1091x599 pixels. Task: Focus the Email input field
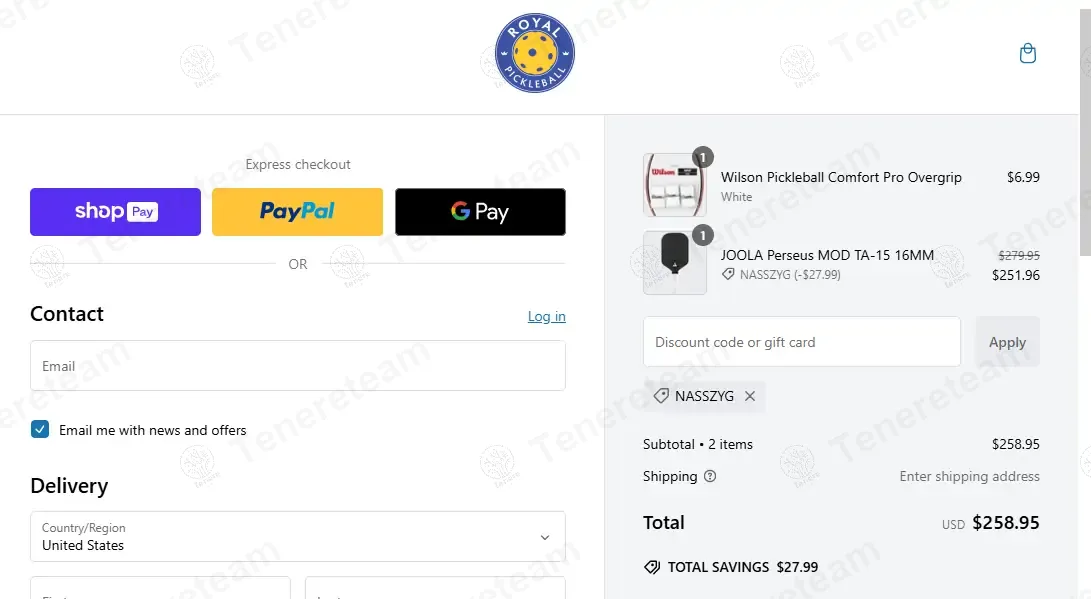pyautogui.click(x=298, y=365)
